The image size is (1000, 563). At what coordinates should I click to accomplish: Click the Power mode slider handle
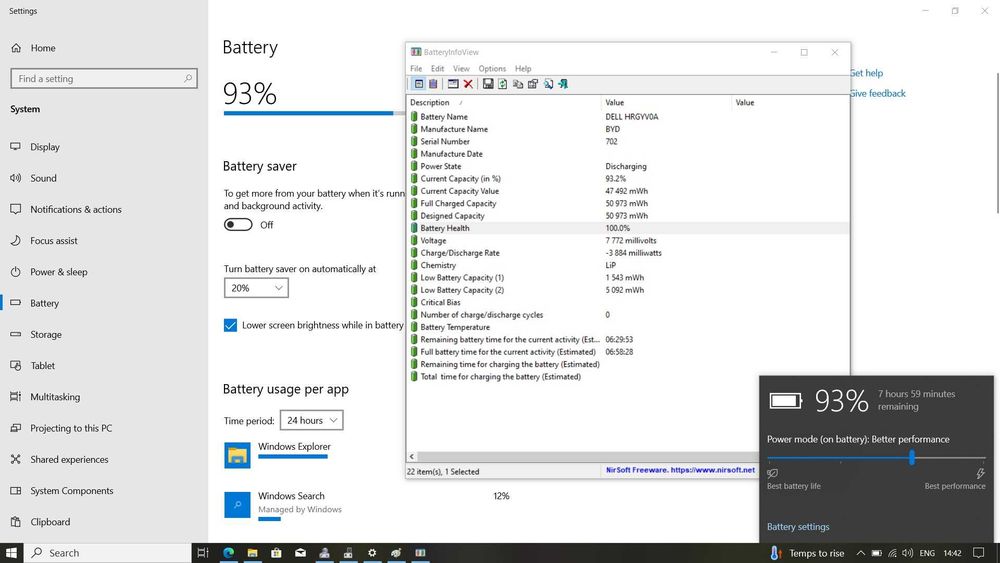point(912,457)
